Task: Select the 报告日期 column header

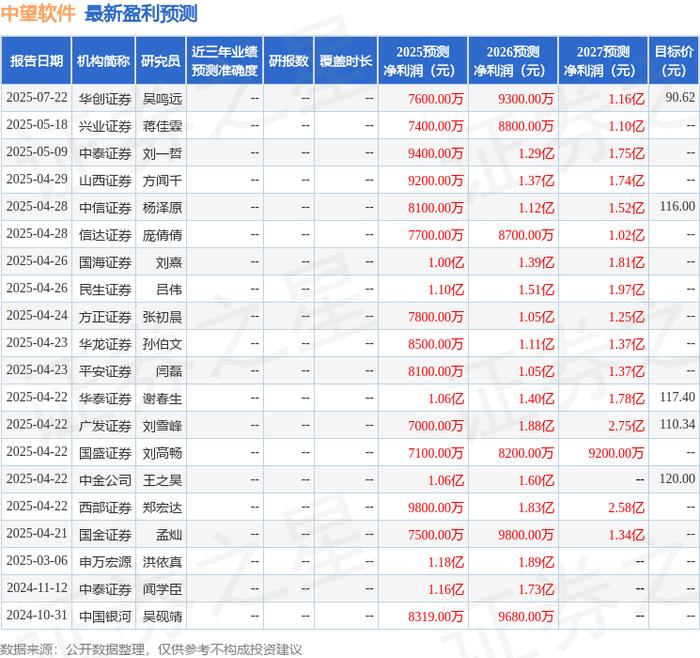Action: pos(36,61)
